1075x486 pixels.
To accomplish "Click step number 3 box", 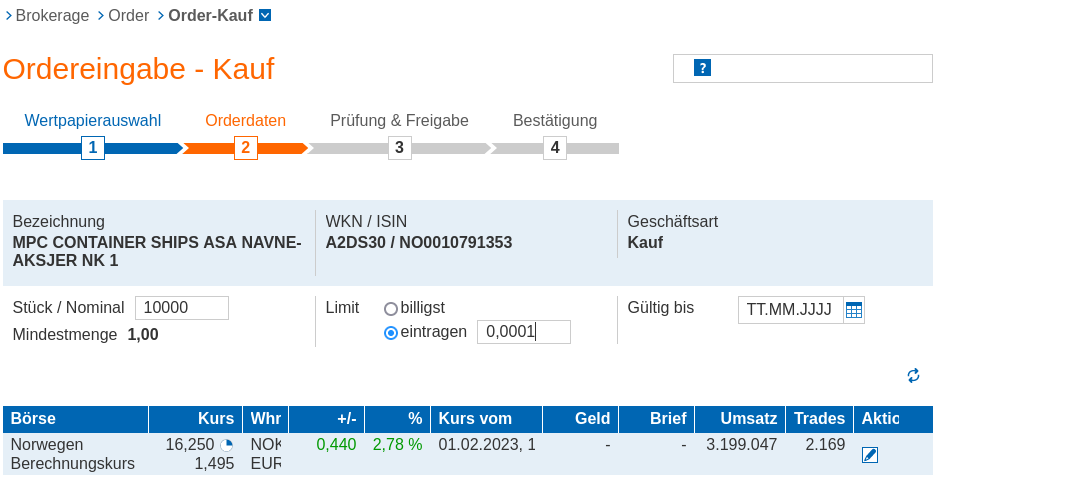I will [399, 148].
